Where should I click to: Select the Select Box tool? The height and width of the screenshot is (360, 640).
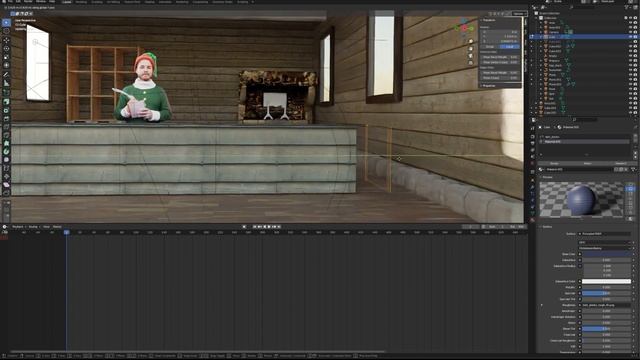6,23
